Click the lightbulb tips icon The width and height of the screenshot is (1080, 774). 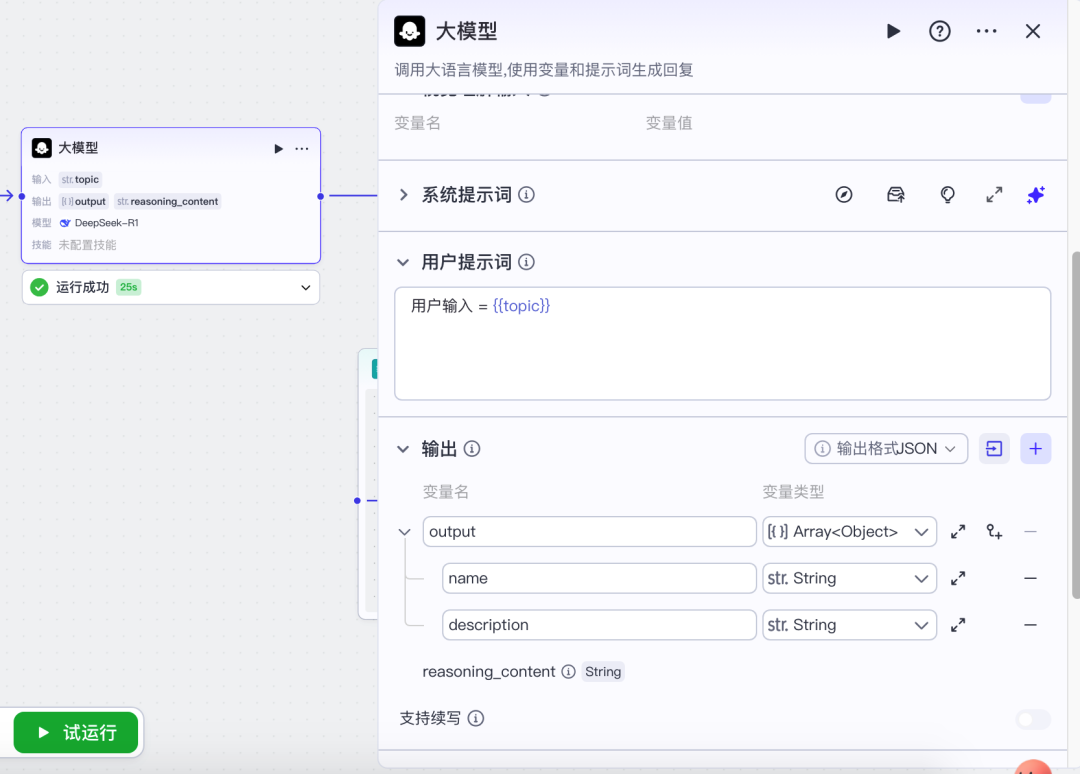click(x=948, y=195)
